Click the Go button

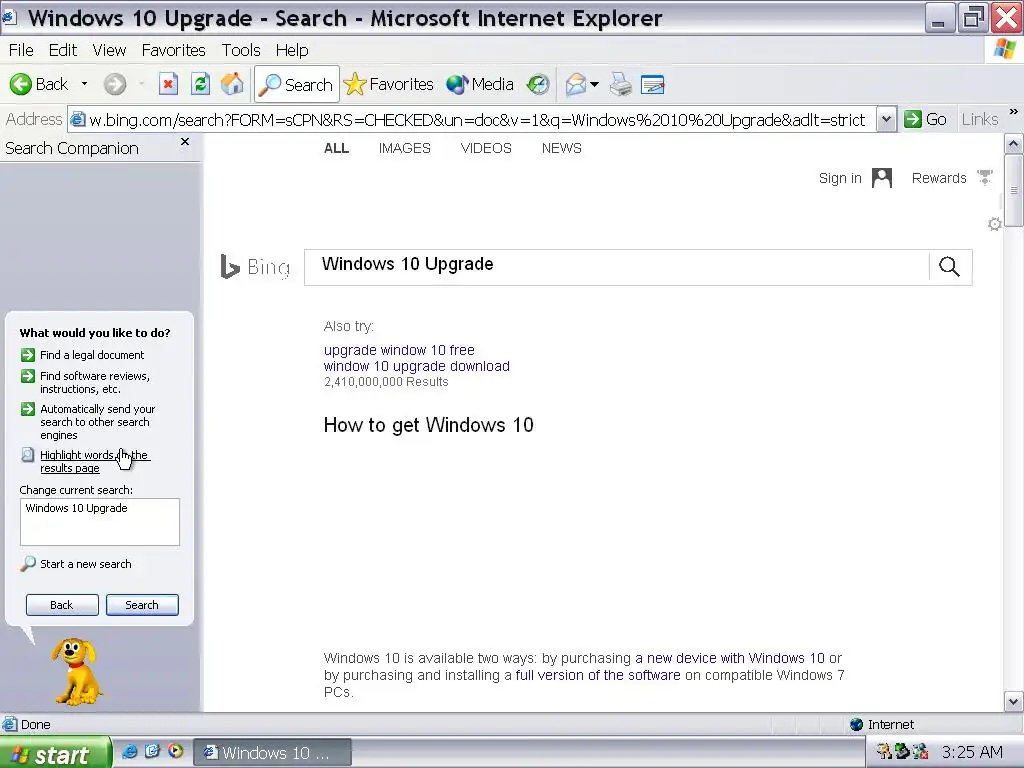pos(925,120)
